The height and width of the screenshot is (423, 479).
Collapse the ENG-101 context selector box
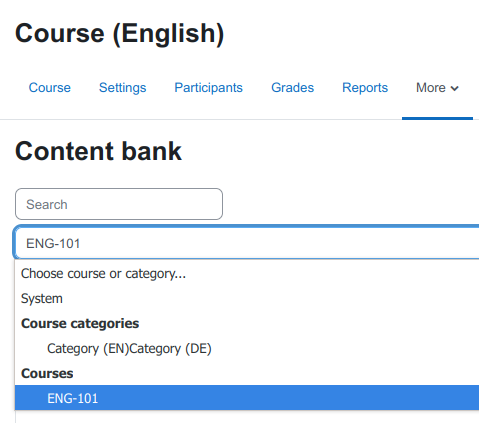[x=247, y=243]
